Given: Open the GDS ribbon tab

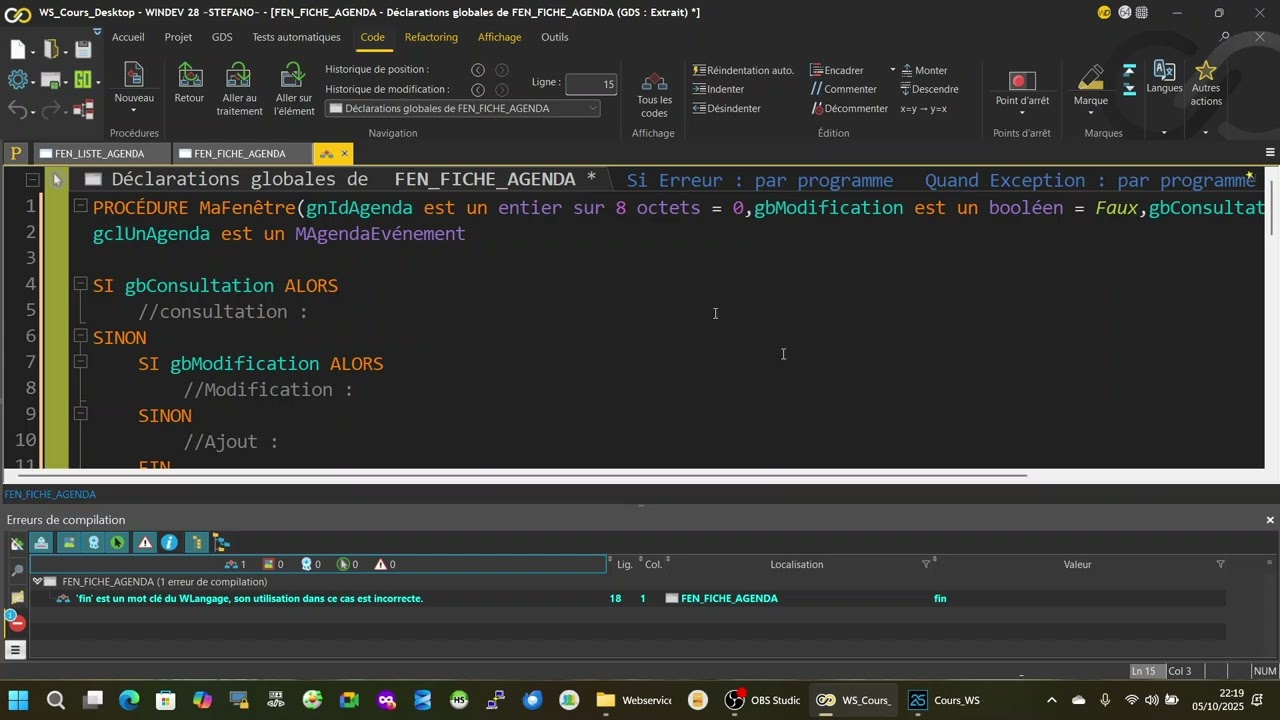Looking at the screenshot, I should 222,37.
